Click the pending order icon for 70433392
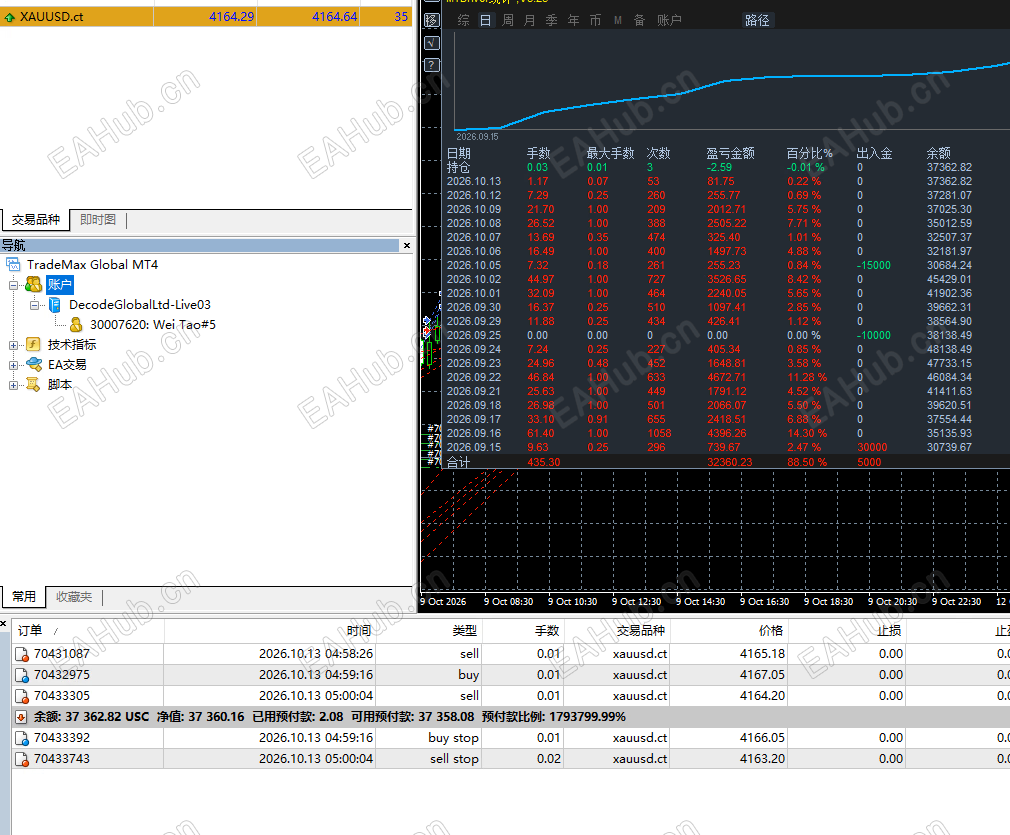 coord(22,738)
